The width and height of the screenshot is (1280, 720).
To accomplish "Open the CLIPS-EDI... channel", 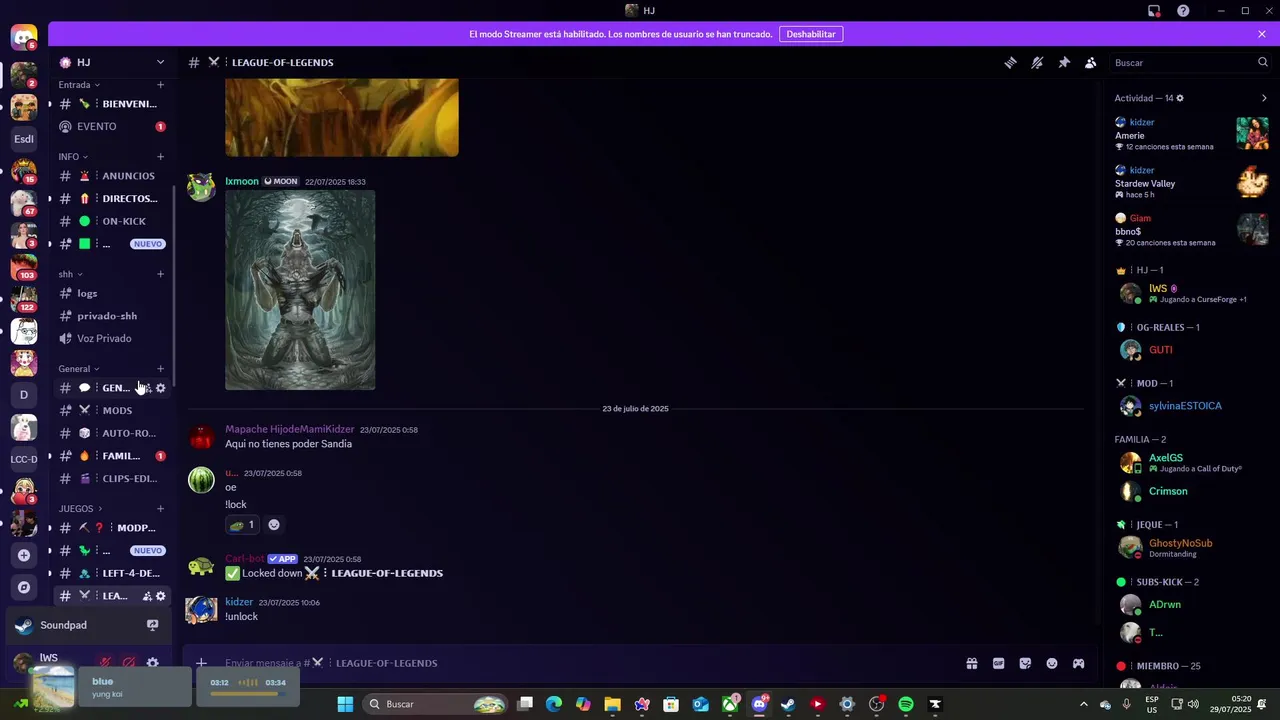I will coord(111,478).
